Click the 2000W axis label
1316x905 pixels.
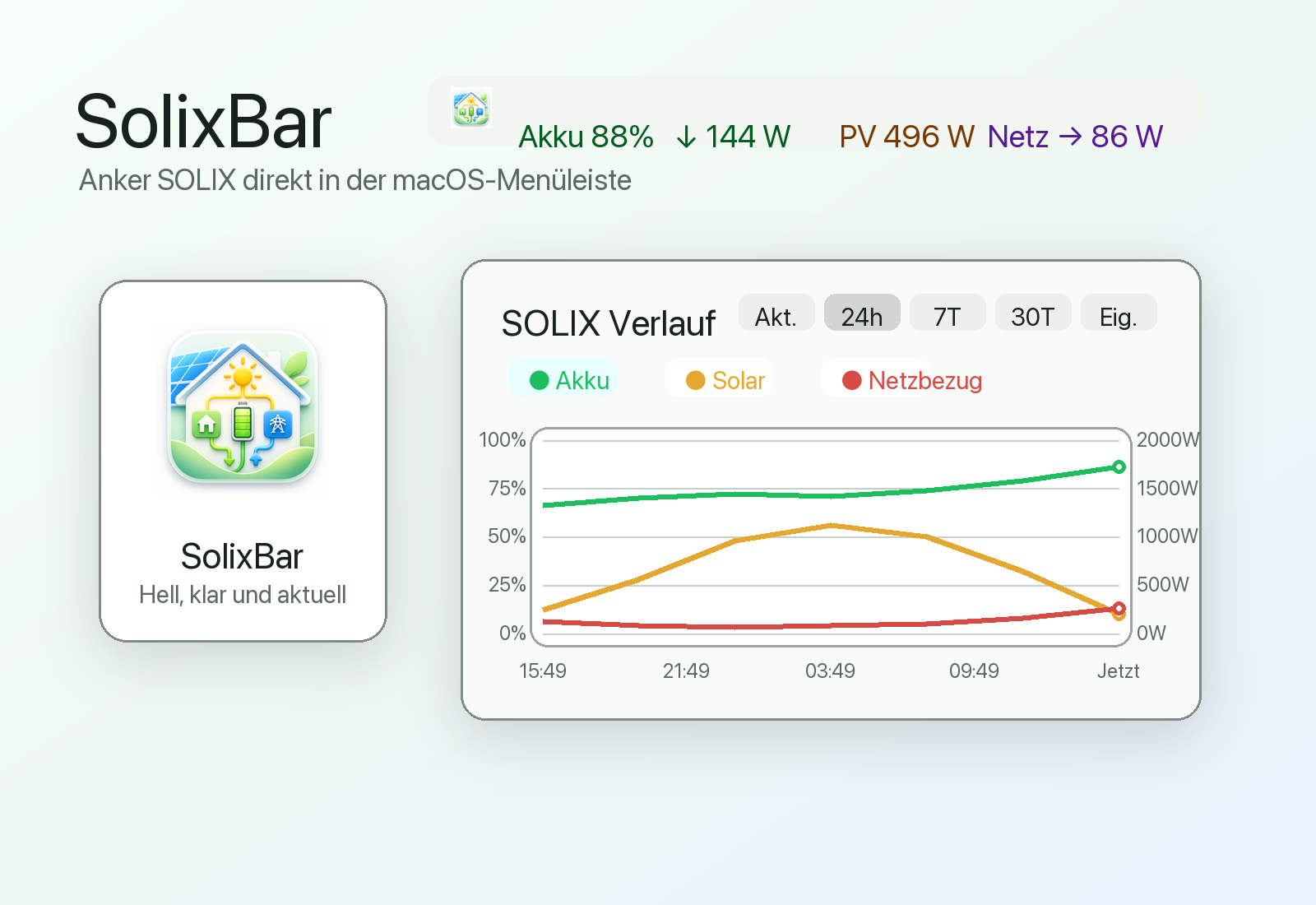[x=1168, y=439]
